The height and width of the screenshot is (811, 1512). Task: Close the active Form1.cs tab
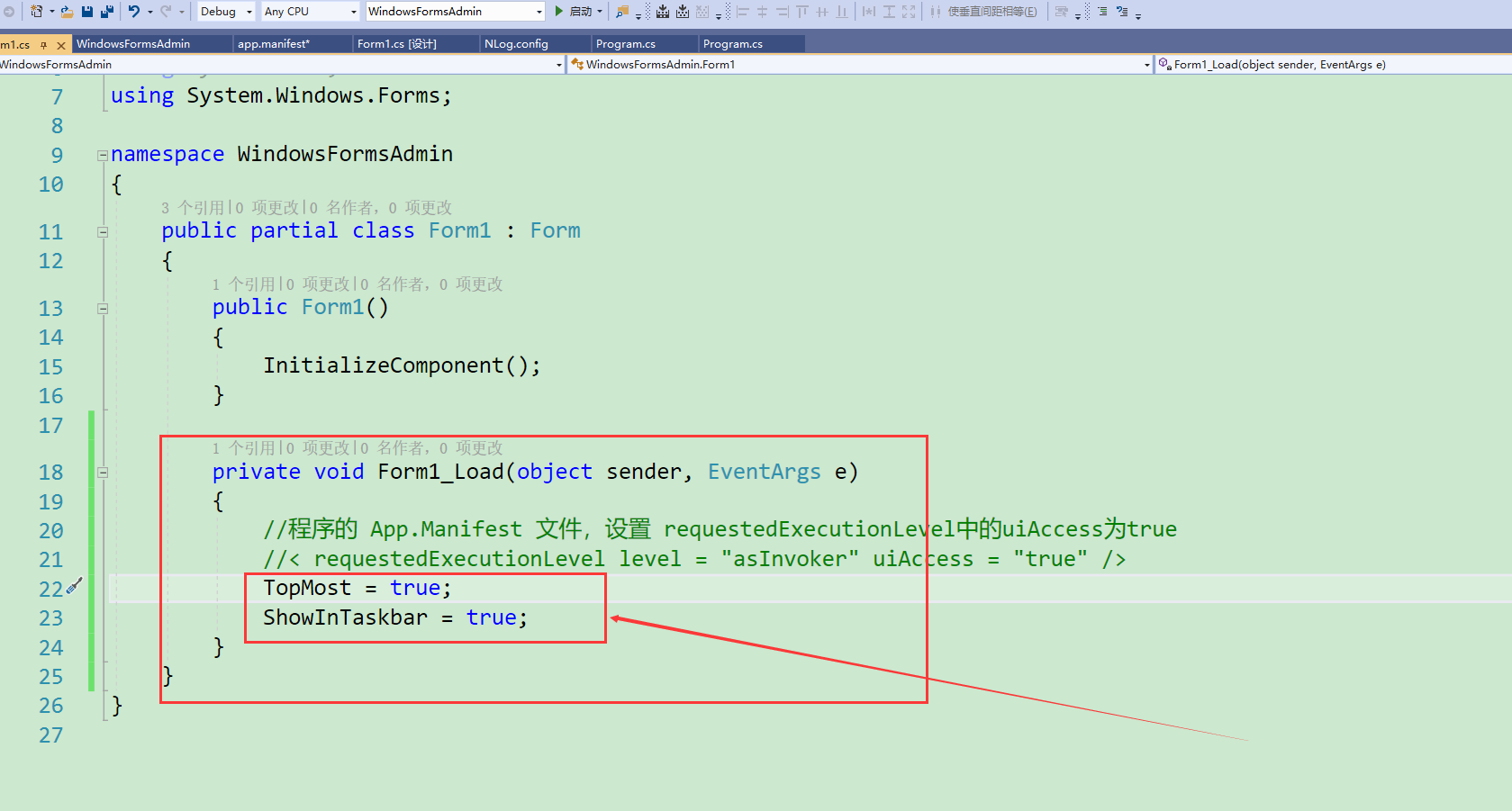click(x=61, y=44)
